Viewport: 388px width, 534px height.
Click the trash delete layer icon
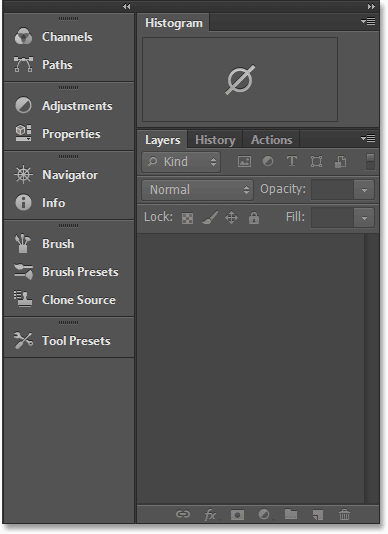click(344, 514)
